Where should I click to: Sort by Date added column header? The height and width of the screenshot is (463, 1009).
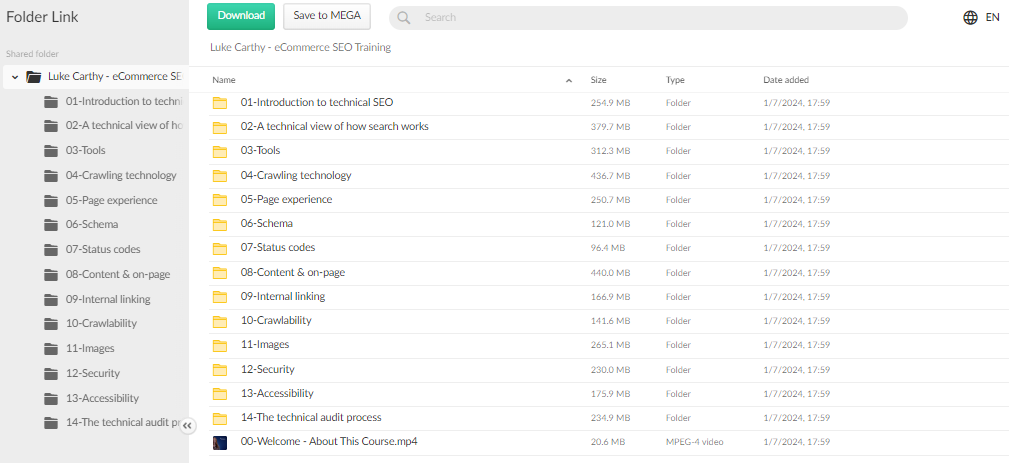pos(786,80)
